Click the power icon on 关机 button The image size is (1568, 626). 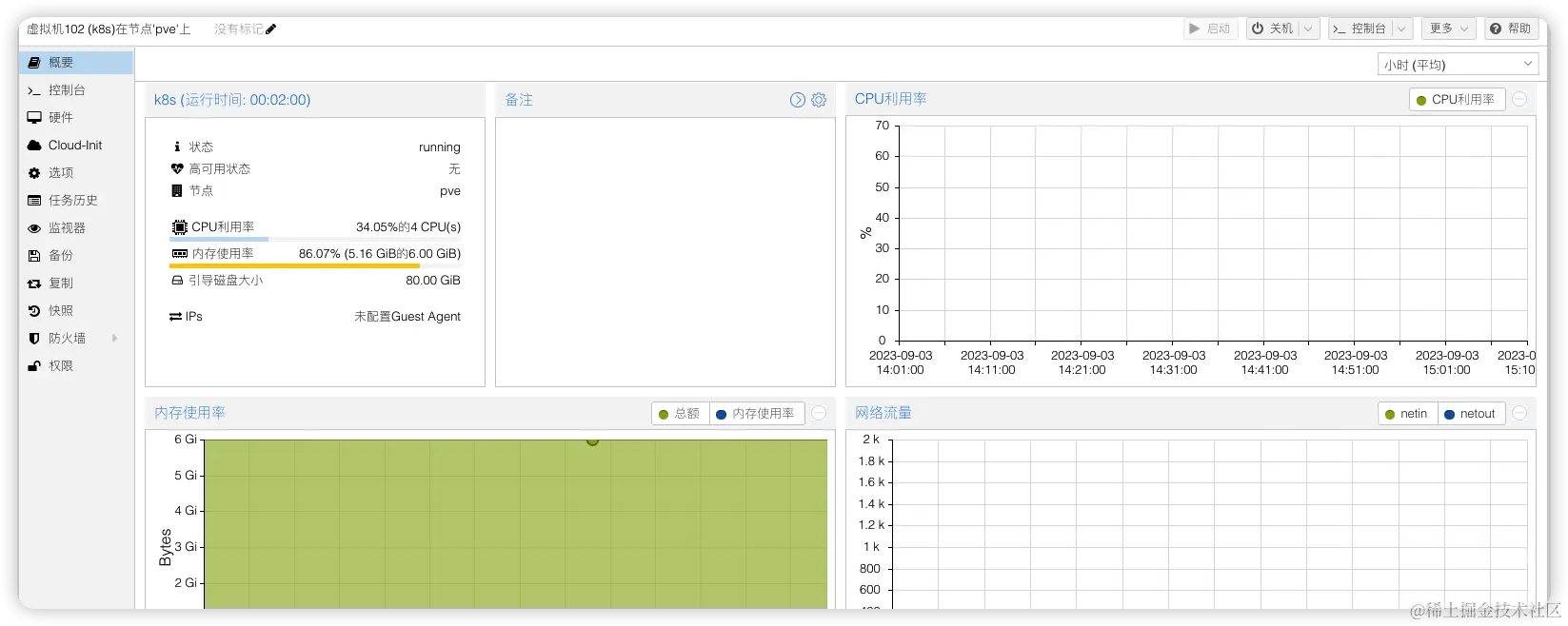pyautogui.click(x=1258, y=29)
